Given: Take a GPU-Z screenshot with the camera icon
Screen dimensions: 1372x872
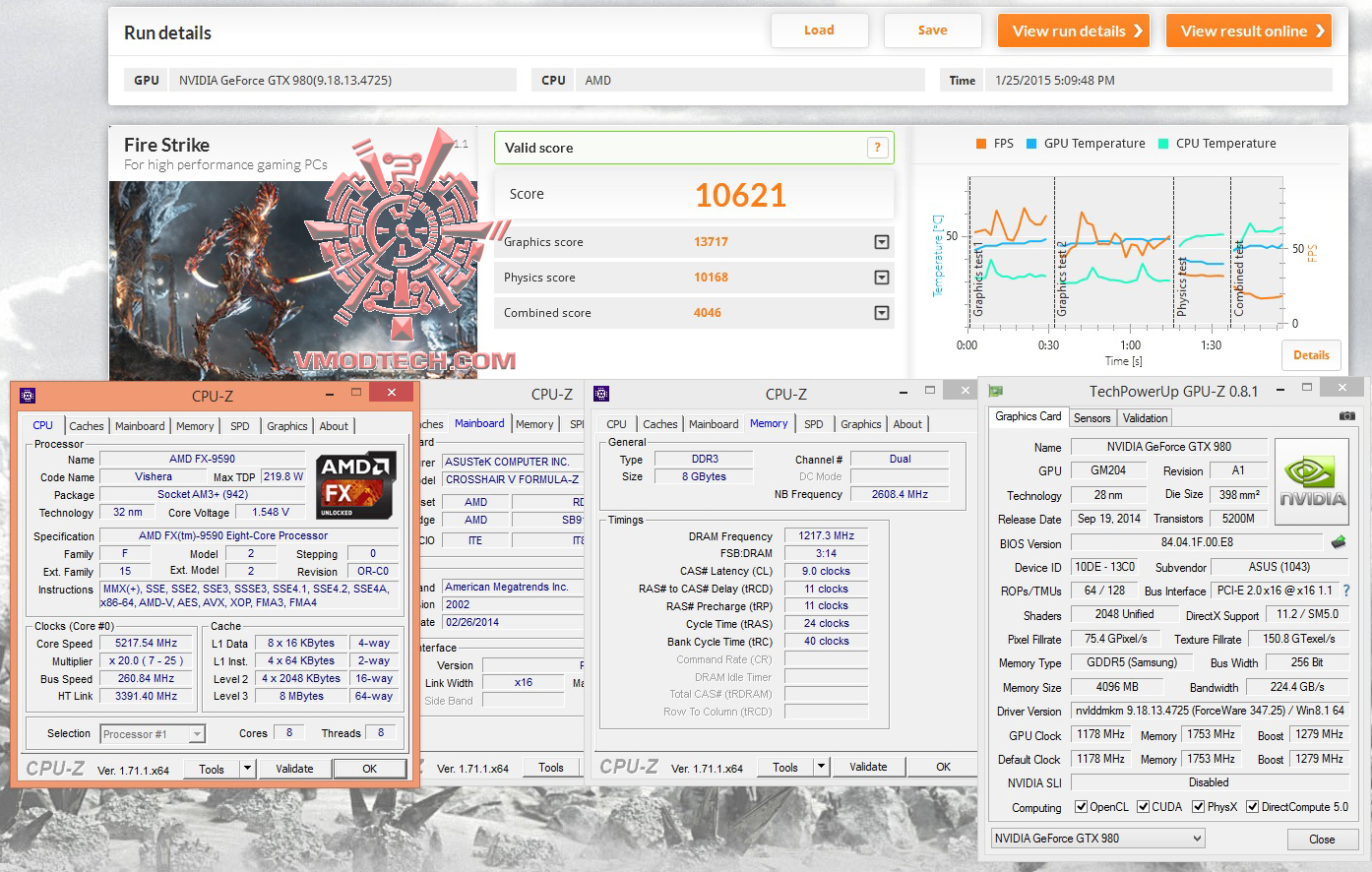Looking at the screenshot, I should tap(1347, 416).
